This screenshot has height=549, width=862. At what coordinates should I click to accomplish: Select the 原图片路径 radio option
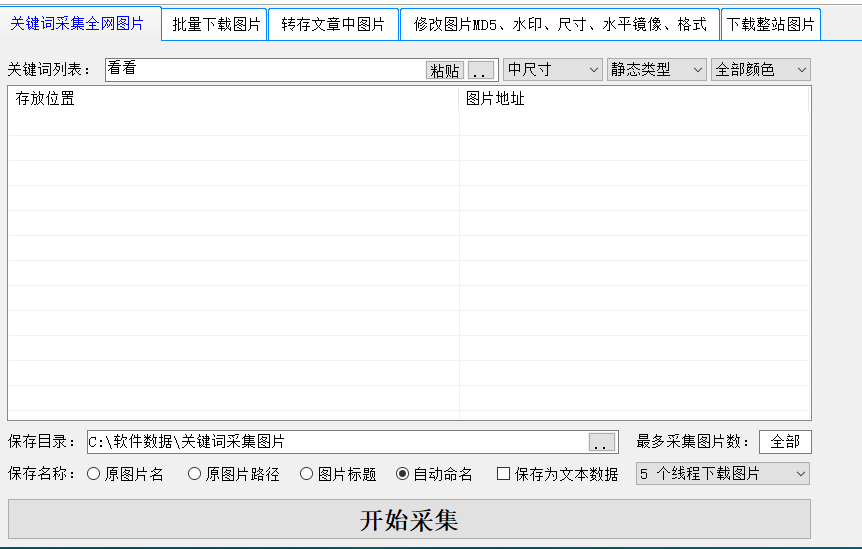tap(234, 474)
